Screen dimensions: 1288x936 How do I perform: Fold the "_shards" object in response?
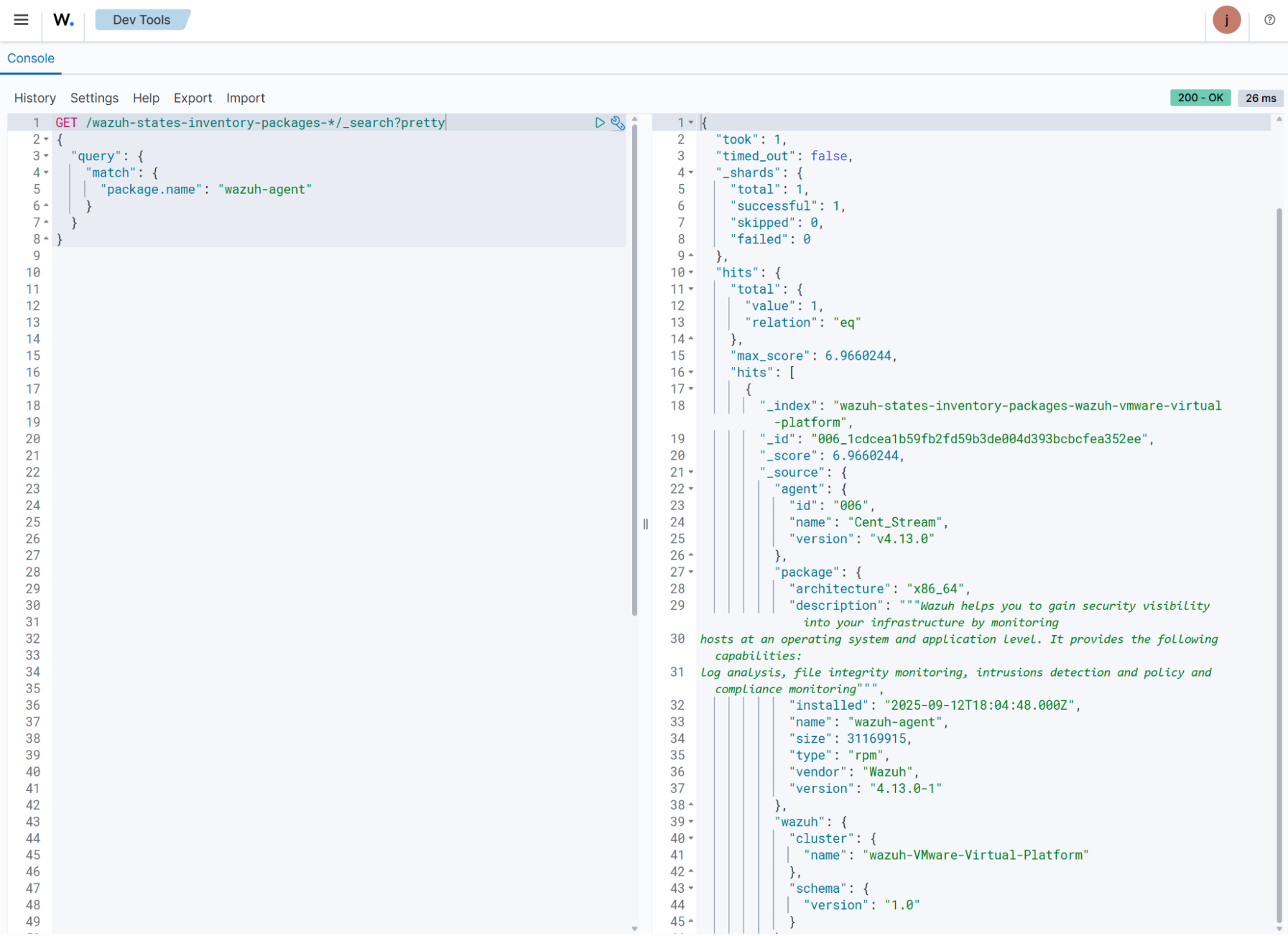click(x=691, y=173)
